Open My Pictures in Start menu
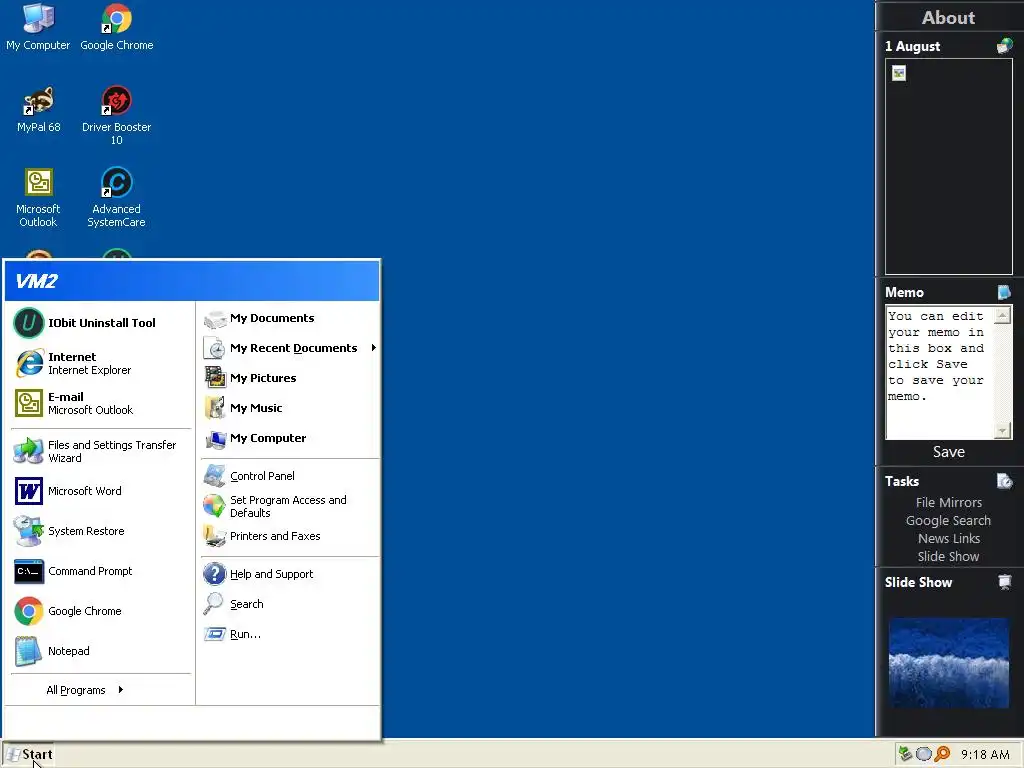This screenshot has width=1024, height=768. [x=289, y=378]
